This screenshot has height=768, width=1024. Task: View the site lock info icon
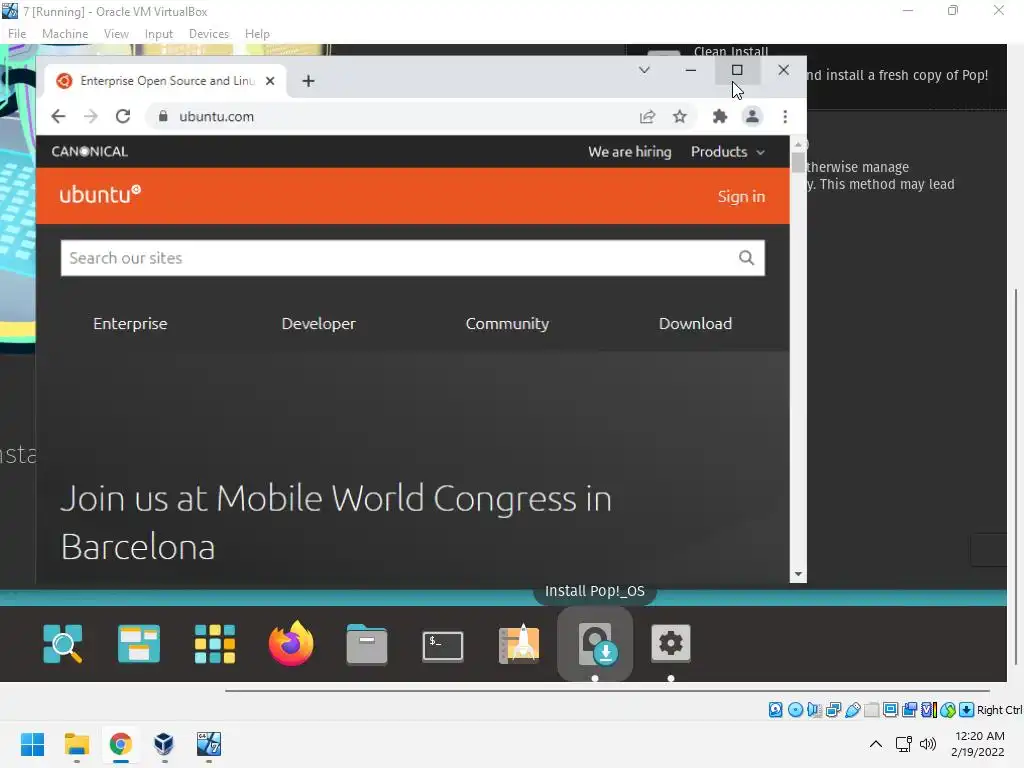(x=163, y=116)
